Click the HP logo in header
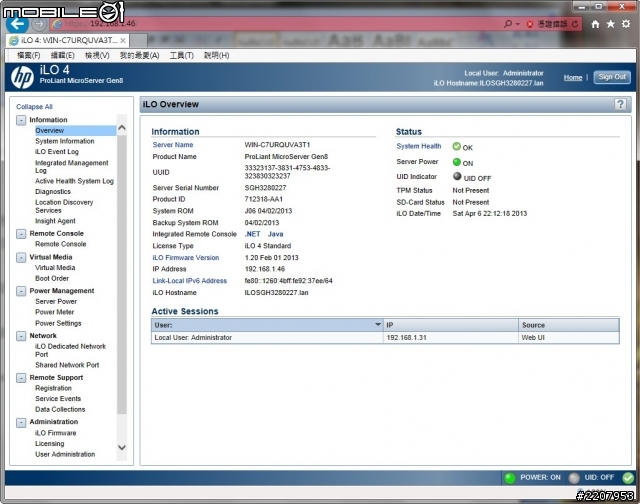Image resolution: width=640 pixels, height=504 pixels. click(x=22, y=77)
